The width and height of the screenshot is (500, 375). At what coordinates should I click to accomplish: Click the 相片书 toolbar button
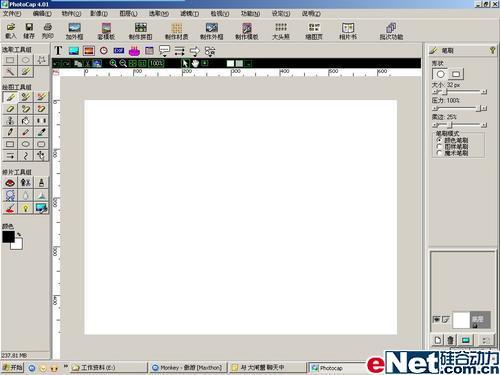pyautogui.click(x=348, y=31)
